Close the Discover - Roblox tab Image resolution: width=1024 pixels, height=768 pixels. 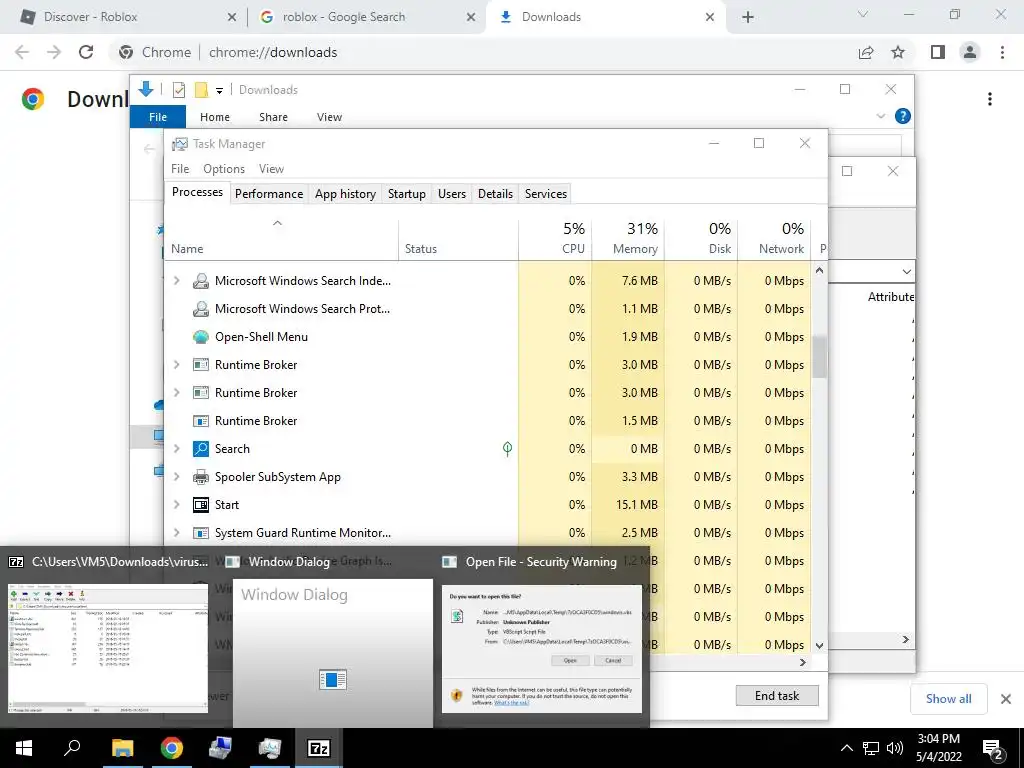tap(232, 17)
